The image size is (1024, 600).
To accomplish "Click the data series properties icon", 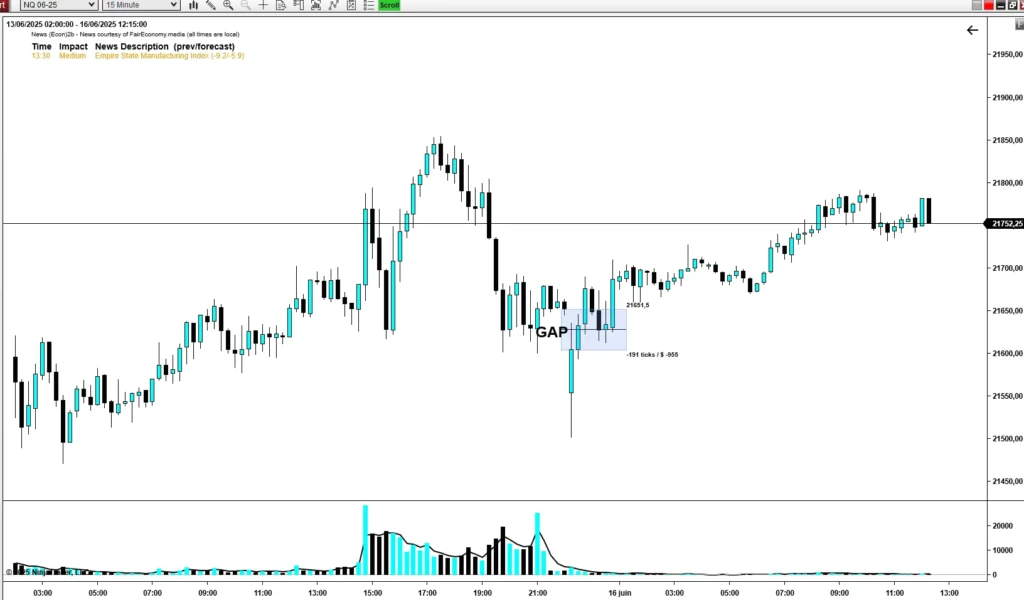I will pos(351,5).
